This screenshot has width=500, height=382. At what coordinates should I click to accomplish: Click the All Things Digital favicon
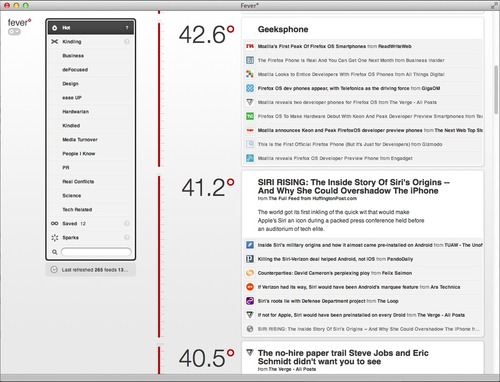250,74
